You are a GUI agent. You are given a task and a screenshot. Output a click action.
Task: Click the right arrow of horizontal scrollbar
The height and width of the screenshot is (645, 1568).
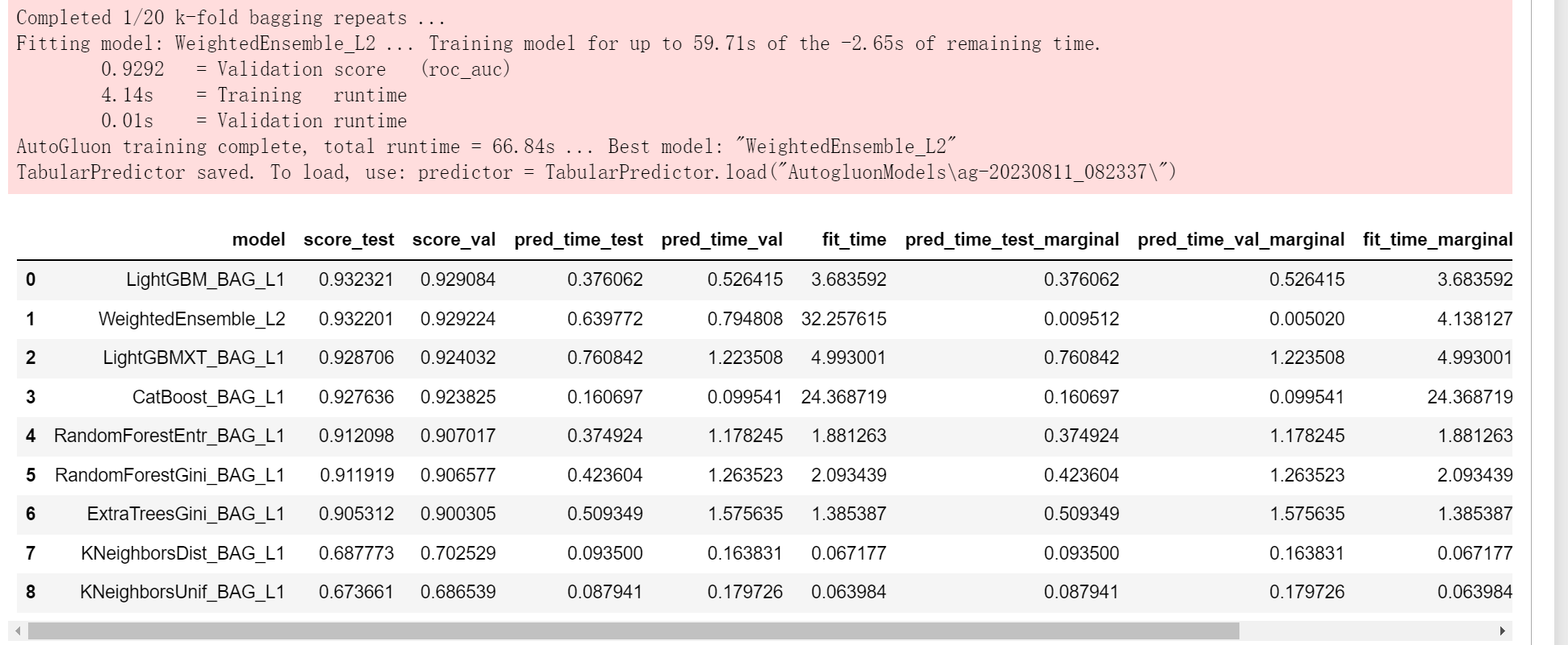pos(1502,631)
